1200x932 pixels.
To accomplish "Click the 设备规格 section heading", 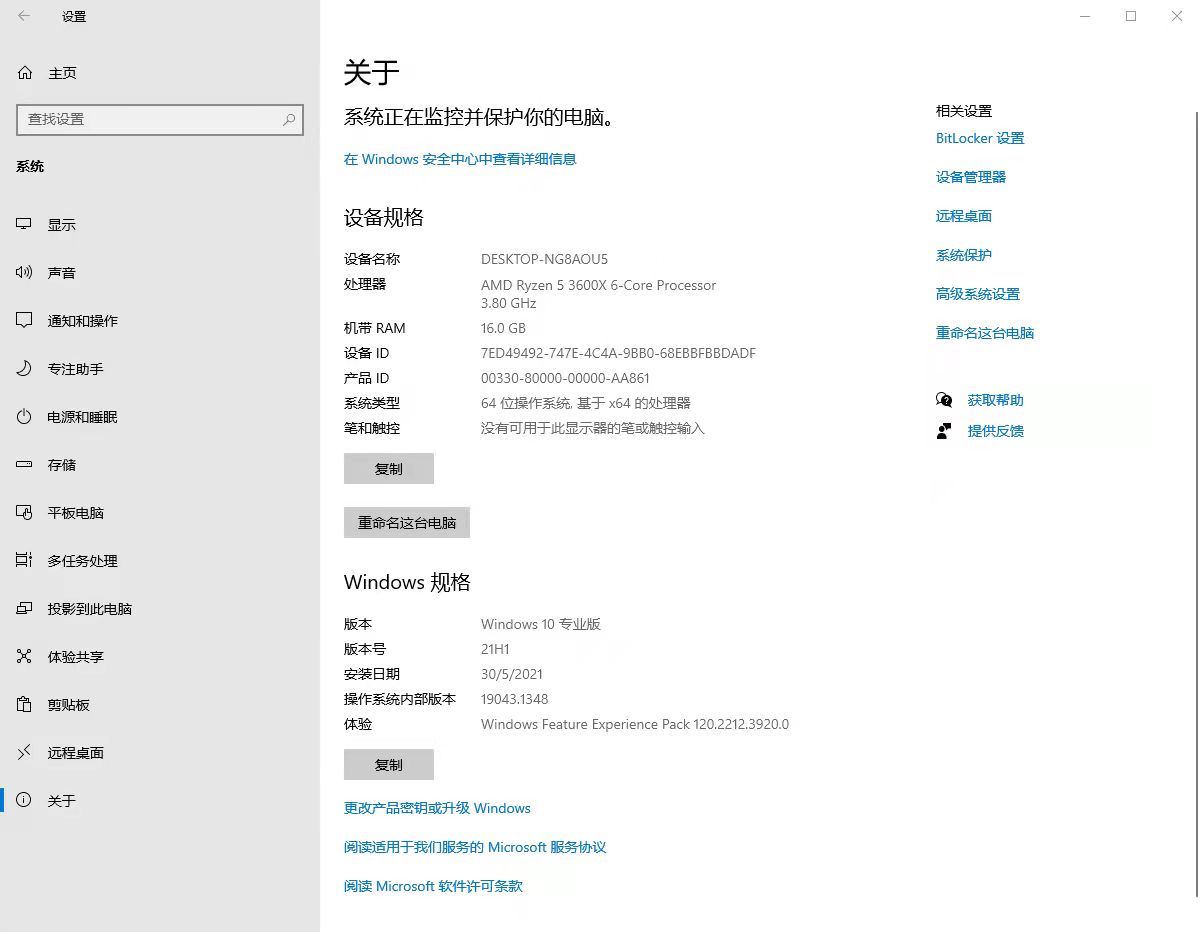I will tap(384, 217).
